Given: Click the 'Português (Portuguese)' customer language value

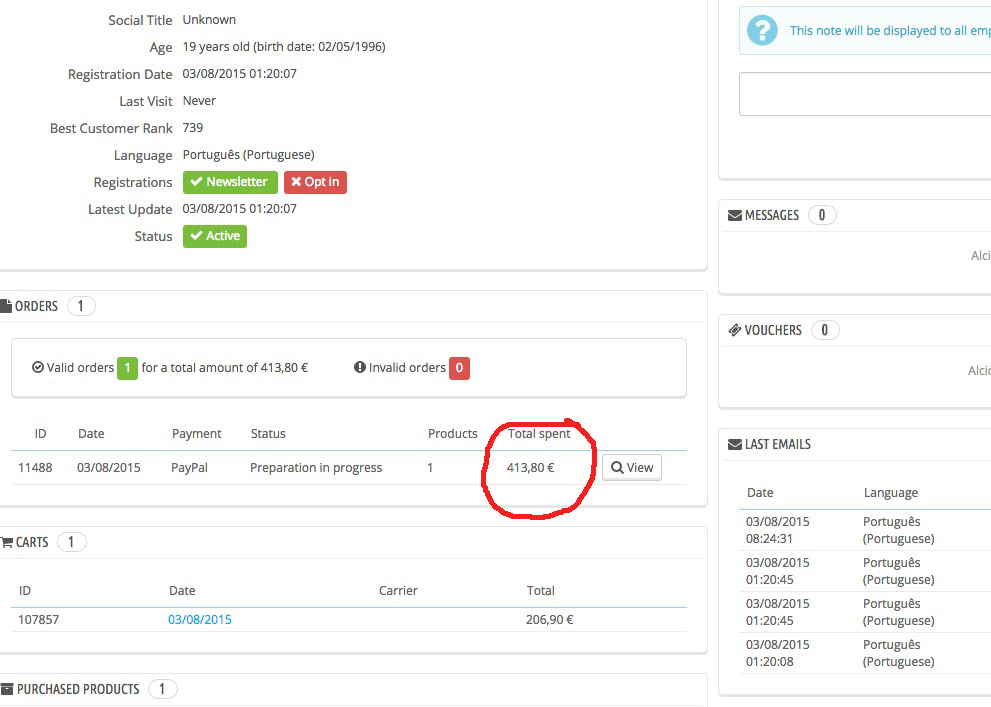Looking at the screenshot, I should pyautogui.click(x=248, y=155).
